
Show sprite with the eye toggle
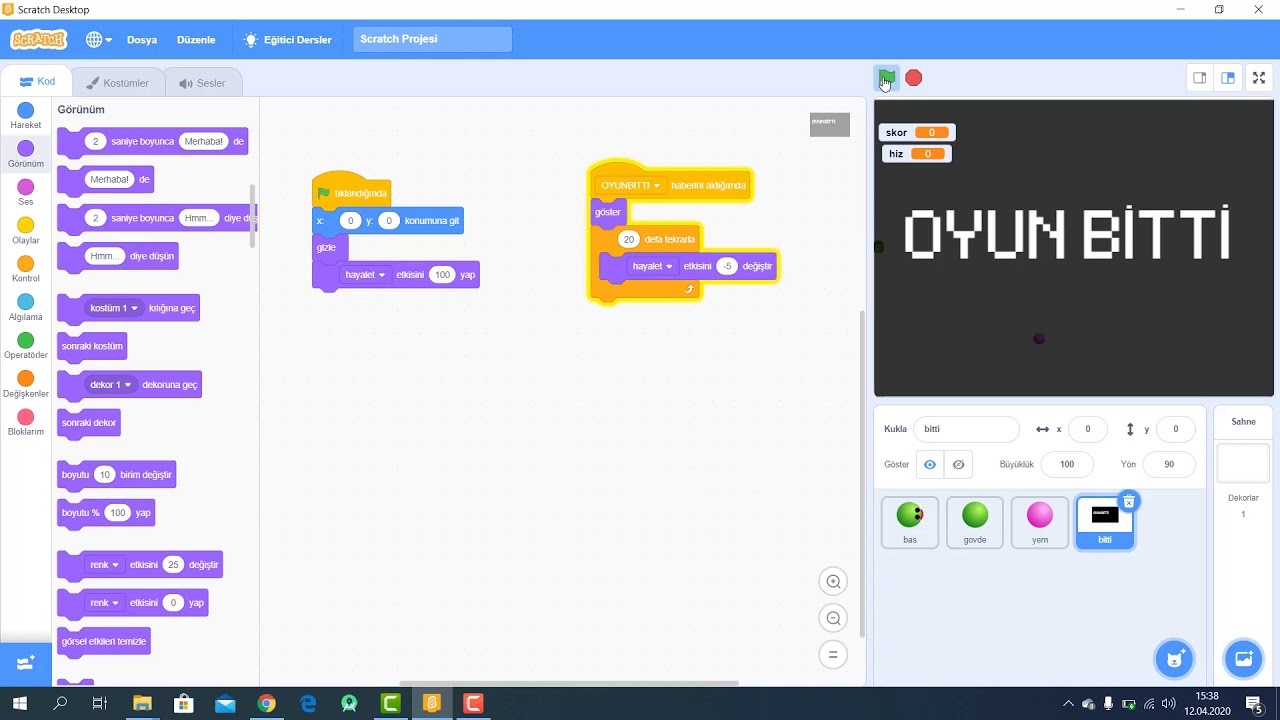931,464
